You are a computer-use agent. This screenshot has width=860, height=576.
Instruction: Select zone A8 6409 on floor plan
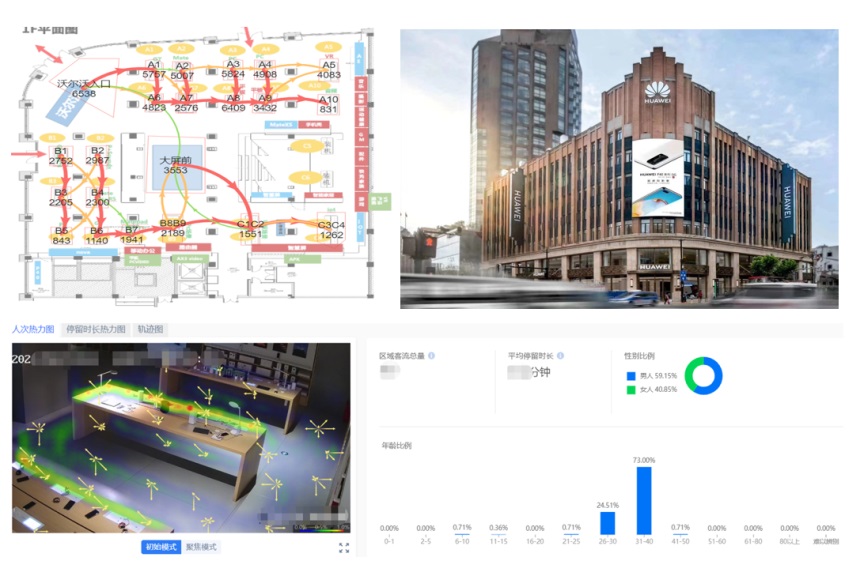click(x=233, y=103)
